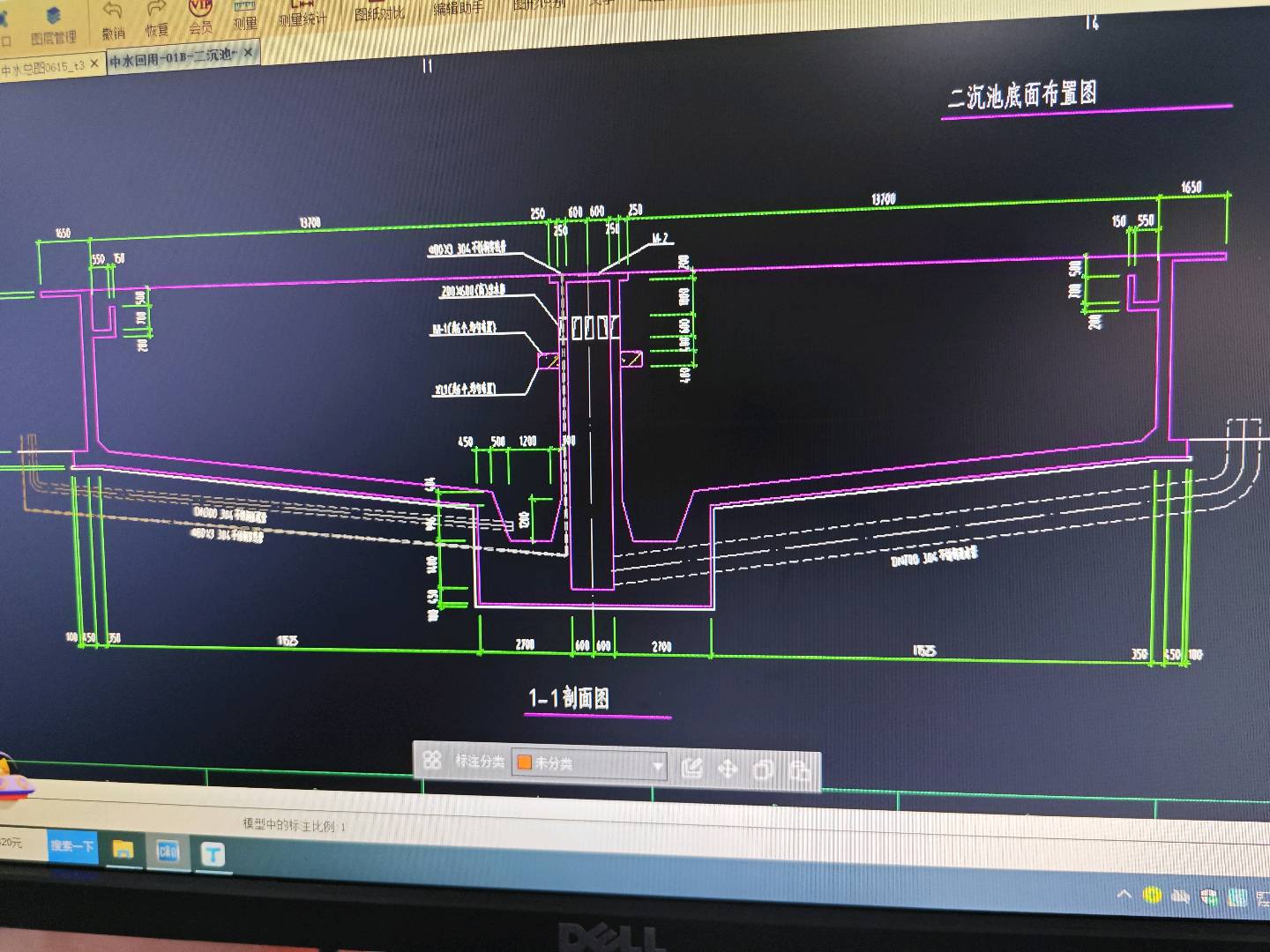Image resolution: width=1270 pixels, height=952 pixels.
Task: Click the copy annotation icon
Action: [x=764, y=770]
